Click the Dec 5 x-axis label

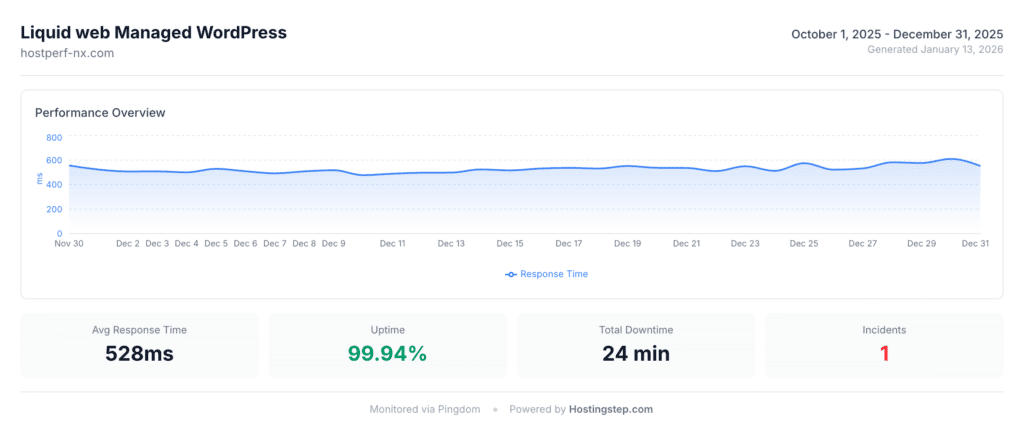pyautogui.click(x=216, y=244)
